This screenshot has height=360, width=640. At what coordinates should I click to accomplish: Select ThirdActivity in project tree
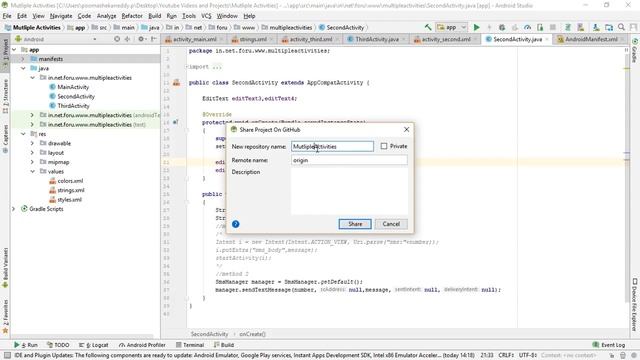coord(73,106)
